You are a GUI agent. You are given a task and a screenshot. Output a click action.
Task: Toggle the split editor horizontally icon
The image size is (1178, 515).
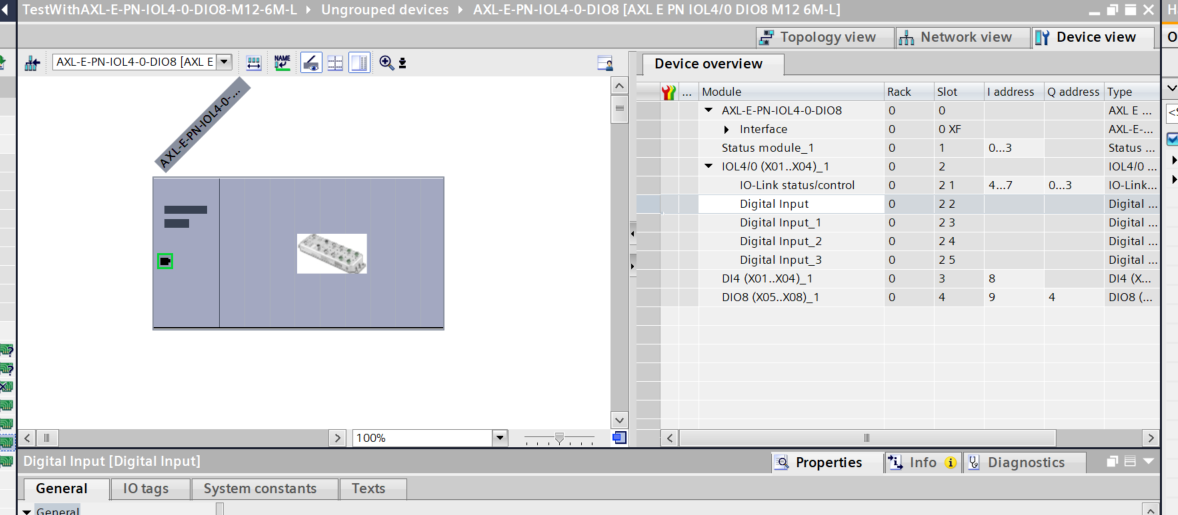335,63
